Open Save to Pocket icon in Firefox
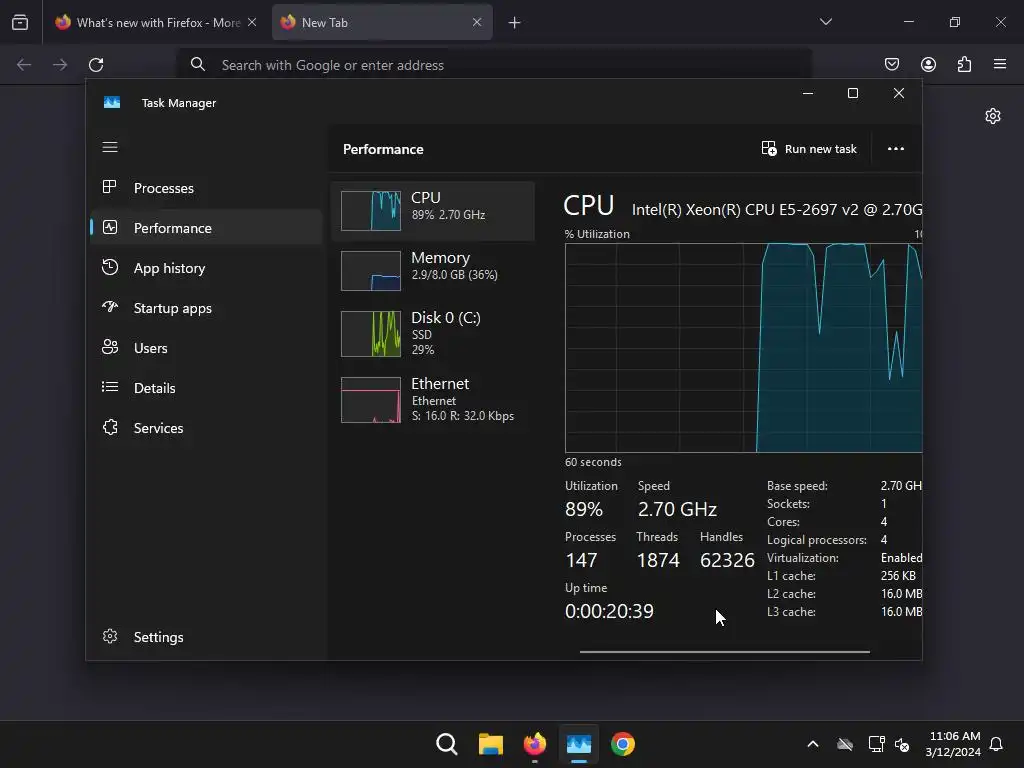1024x768 pixels. (891, 64)
